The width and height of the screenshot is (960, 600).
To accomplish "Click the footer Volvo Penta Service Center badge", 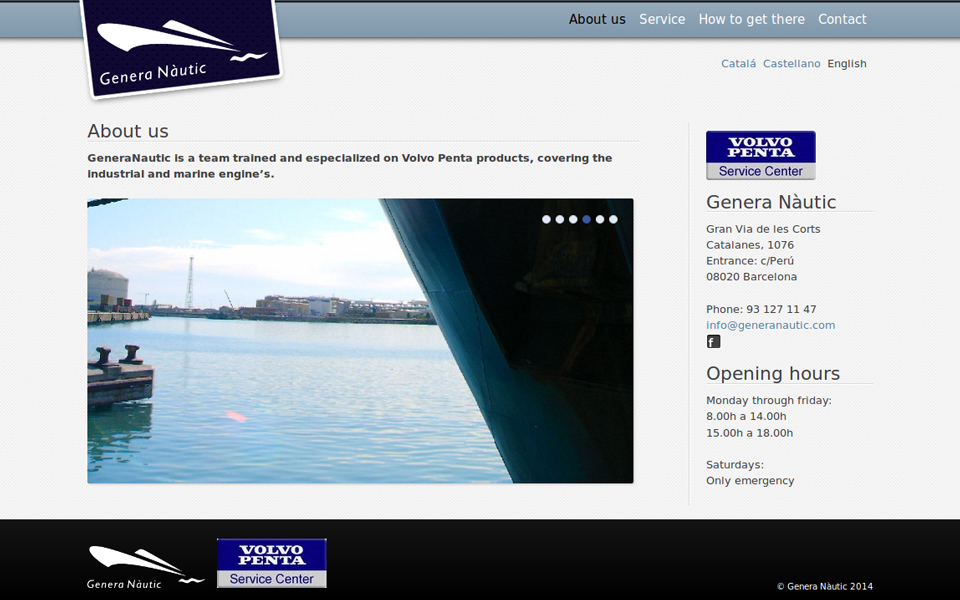I will pos(272,563).
